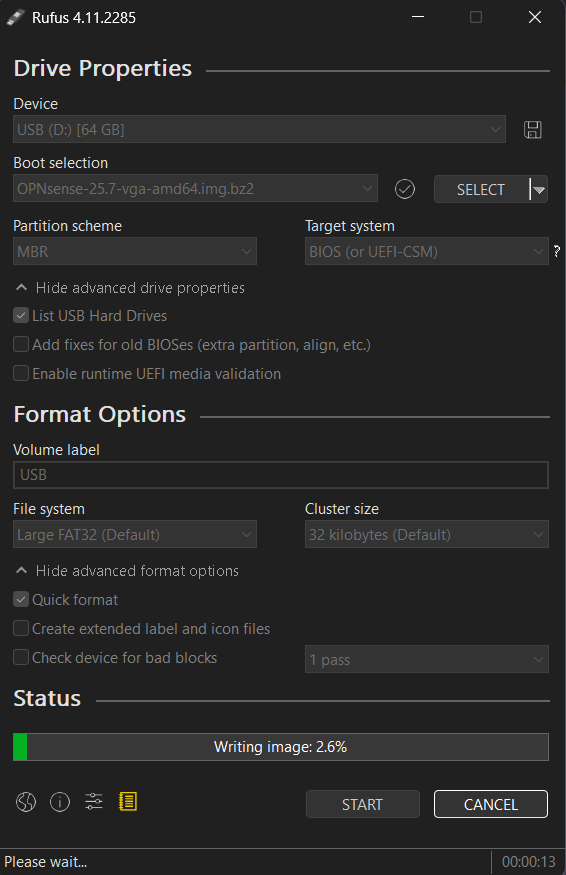
Task: Click the Rufus USB drive title icon
Action: click(x=15, y=17)
